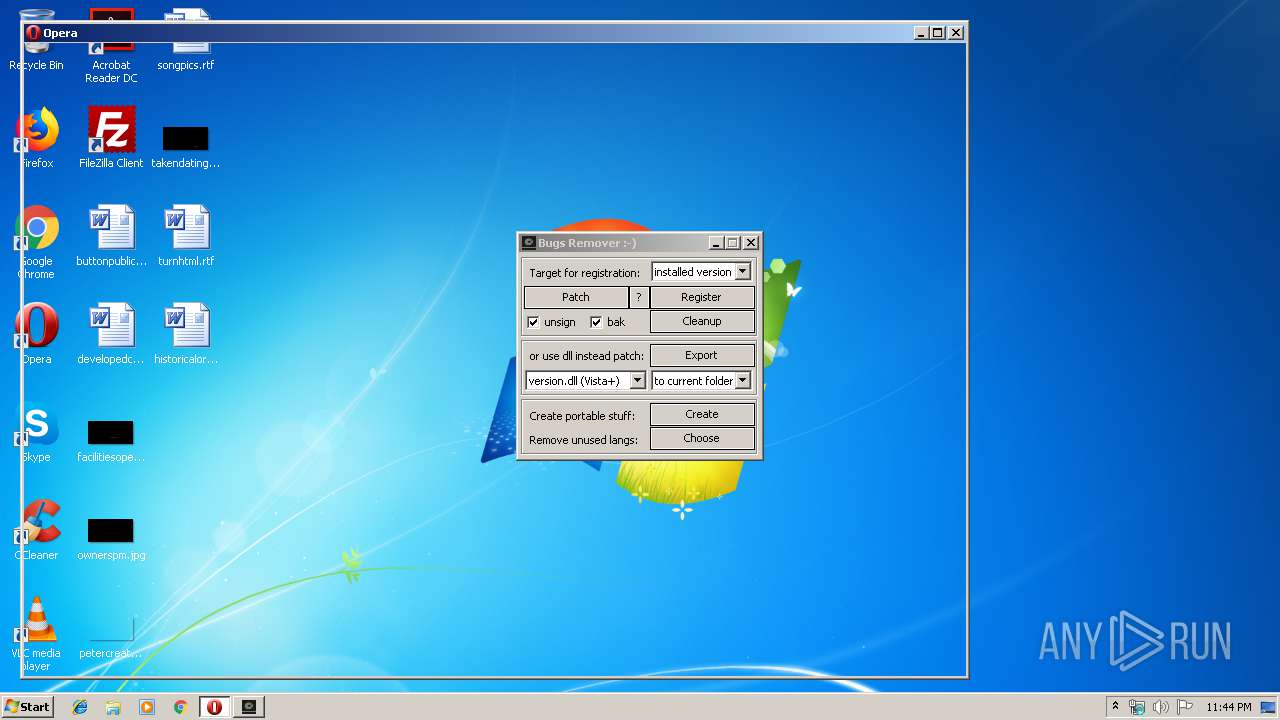1280x720 pixels.
Task: Launch CCleaner desktop shortcut
Action: 36,530
